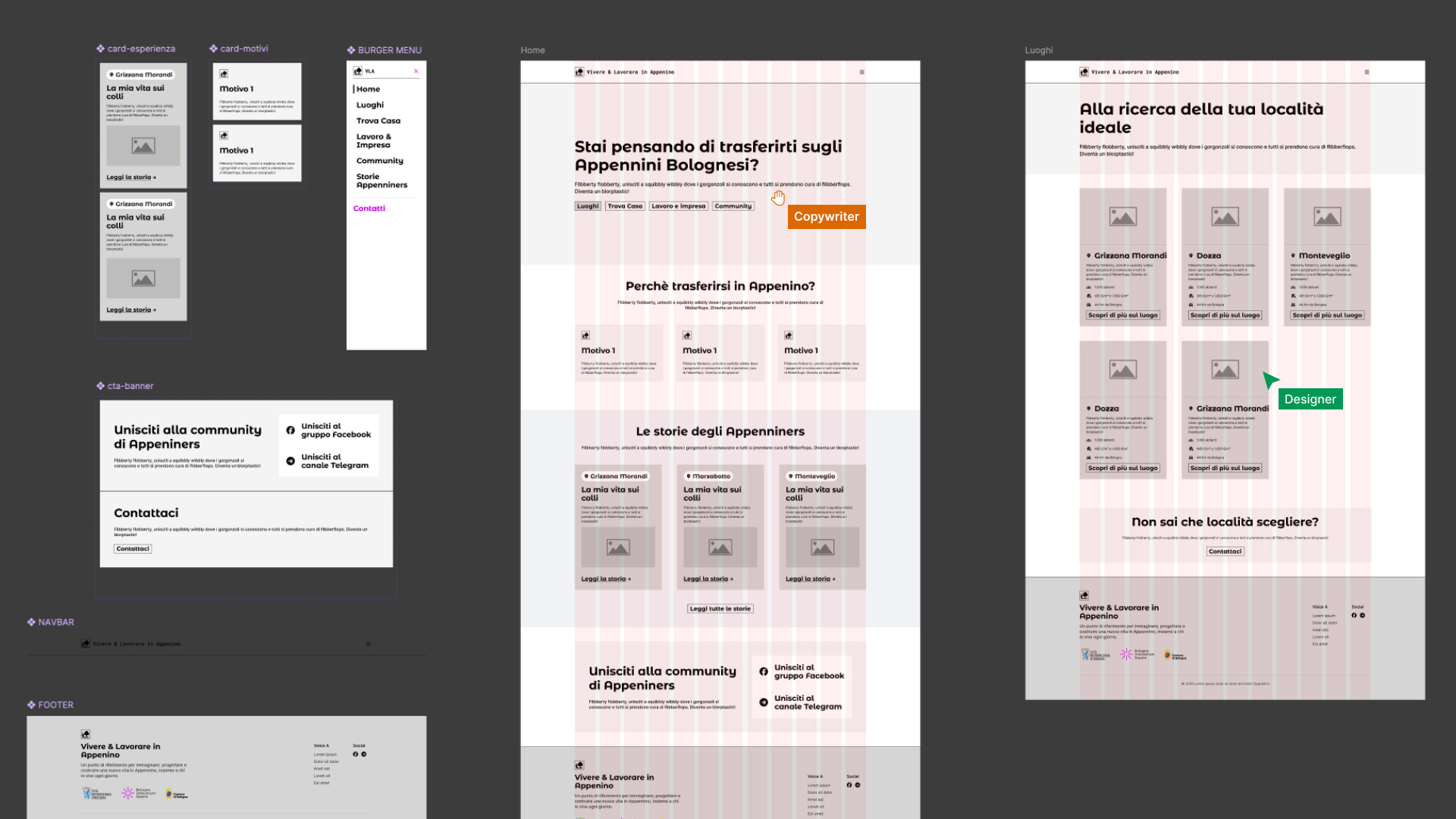The height and width of the screenshot is (819, 1456).
Task: Click Telegram icon in cta-banner component
Action: pyautogui.click(x=290, y=461)
